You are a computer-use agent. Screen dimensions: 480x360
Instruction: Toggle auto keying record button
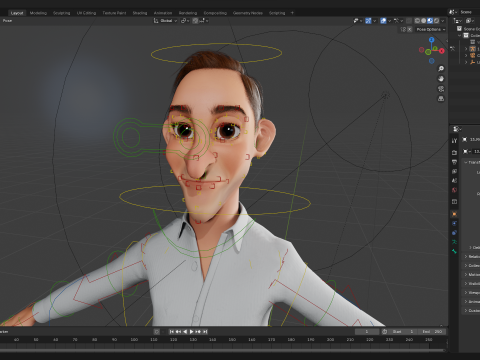point(157,332)
